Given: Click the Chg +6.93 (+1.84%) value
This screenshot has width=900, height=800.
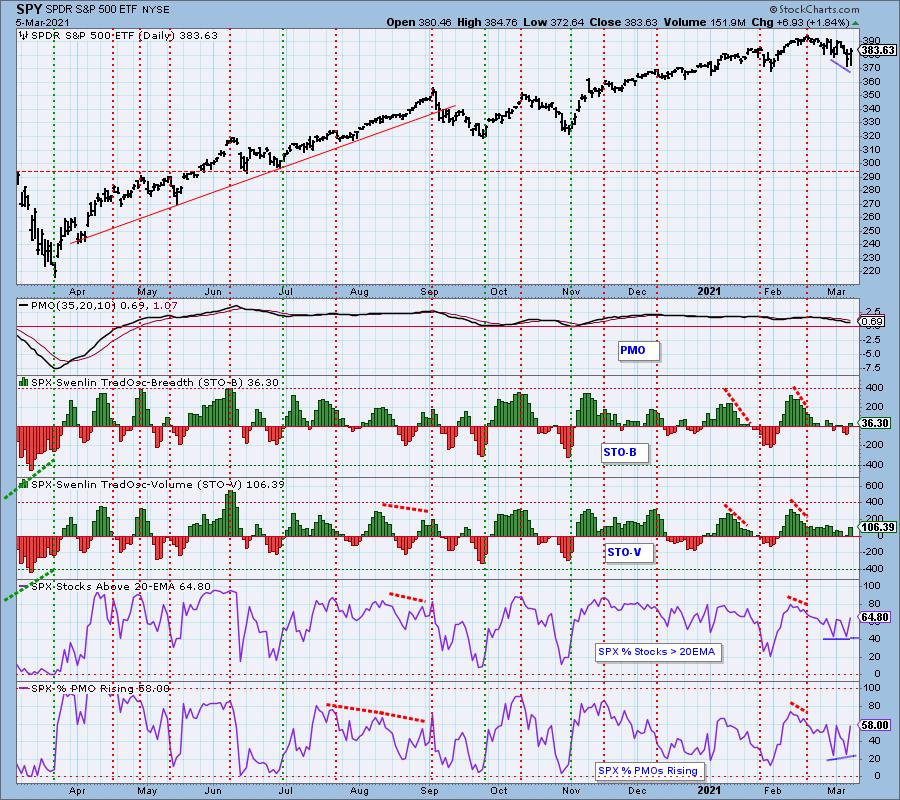Looking at the screenshot, I should (x=800, y=22).
